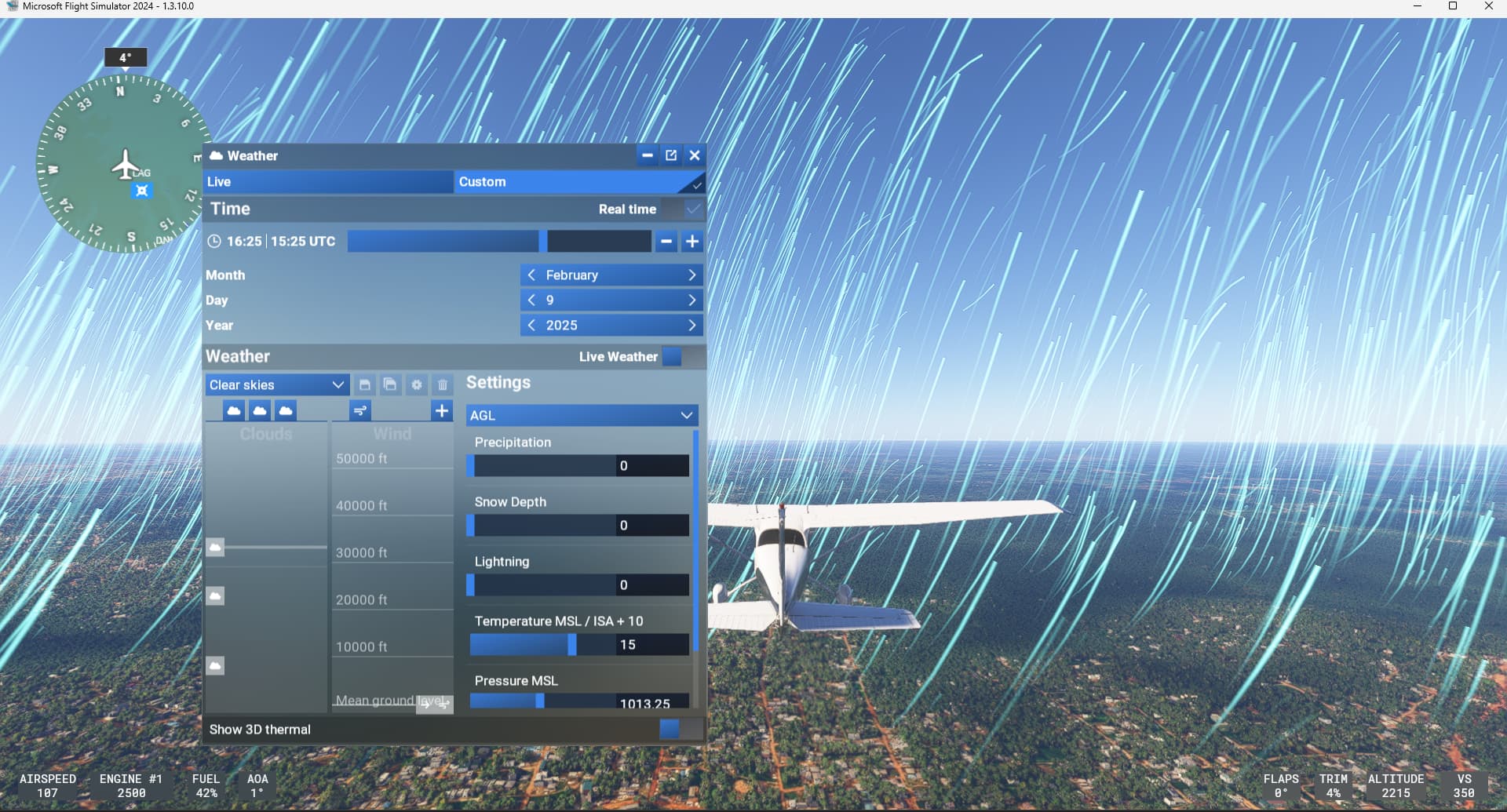Select cloud layer marker near 10000 ft
The height and width of the screenshot is (812, 1507).
(215, 665)
